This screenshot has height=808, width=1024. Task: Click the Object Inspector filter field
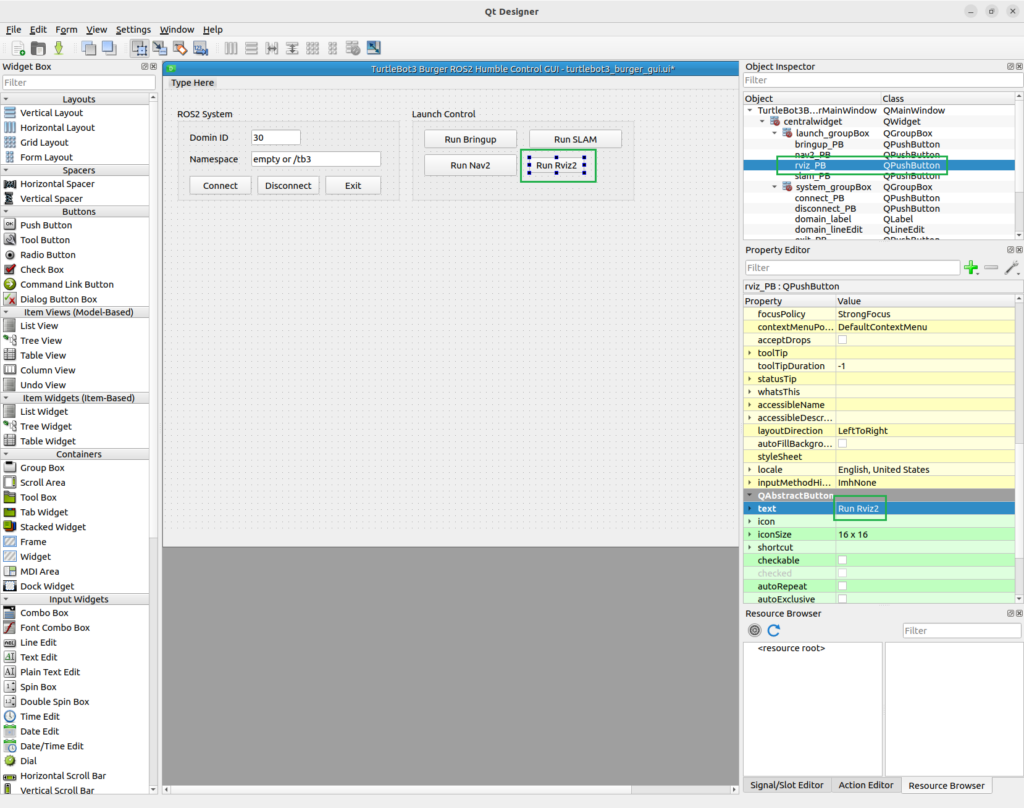click(x=883, y=80)
